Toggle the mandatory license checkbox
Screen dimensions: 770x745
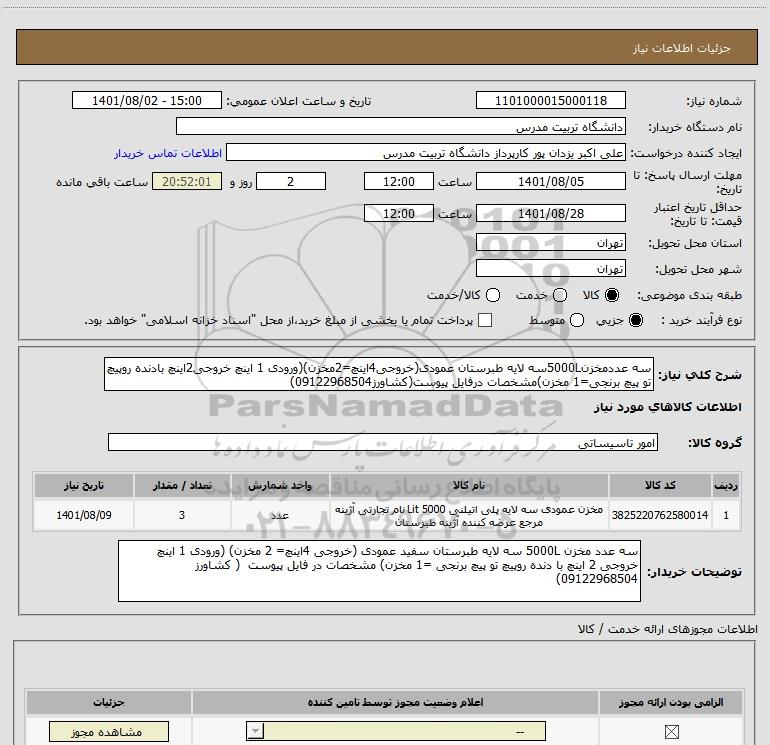pyautogui.click(x=671, y=732)
